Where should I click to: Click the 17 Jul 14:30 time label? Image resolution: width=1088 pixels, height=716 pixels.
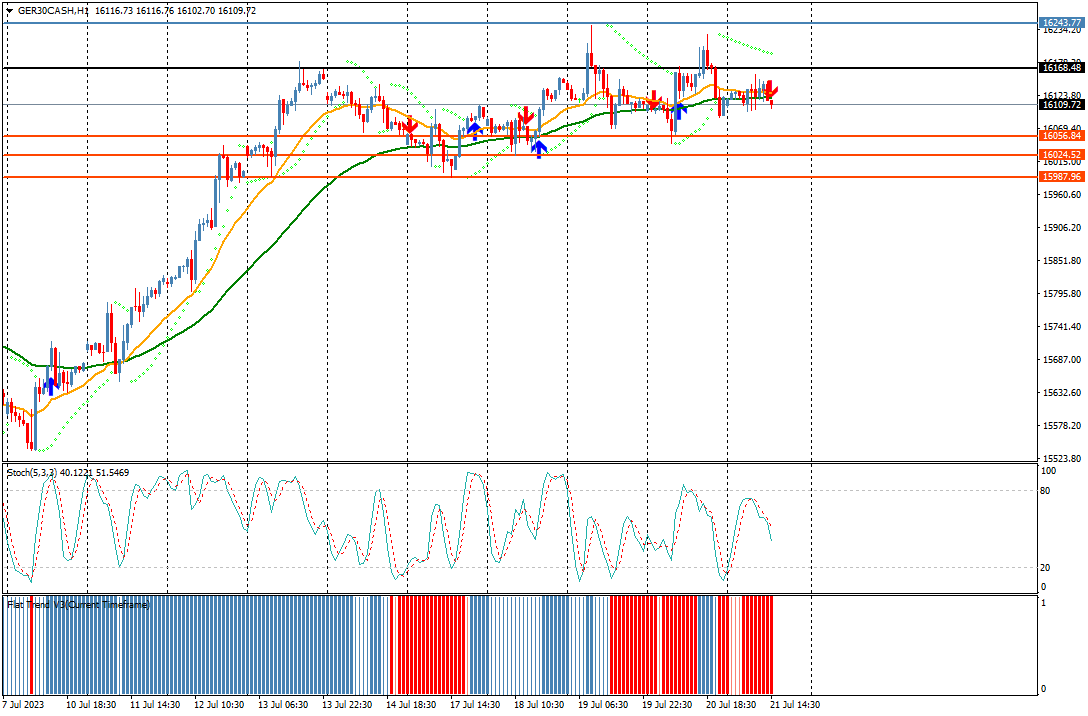[x=475, y=704]
